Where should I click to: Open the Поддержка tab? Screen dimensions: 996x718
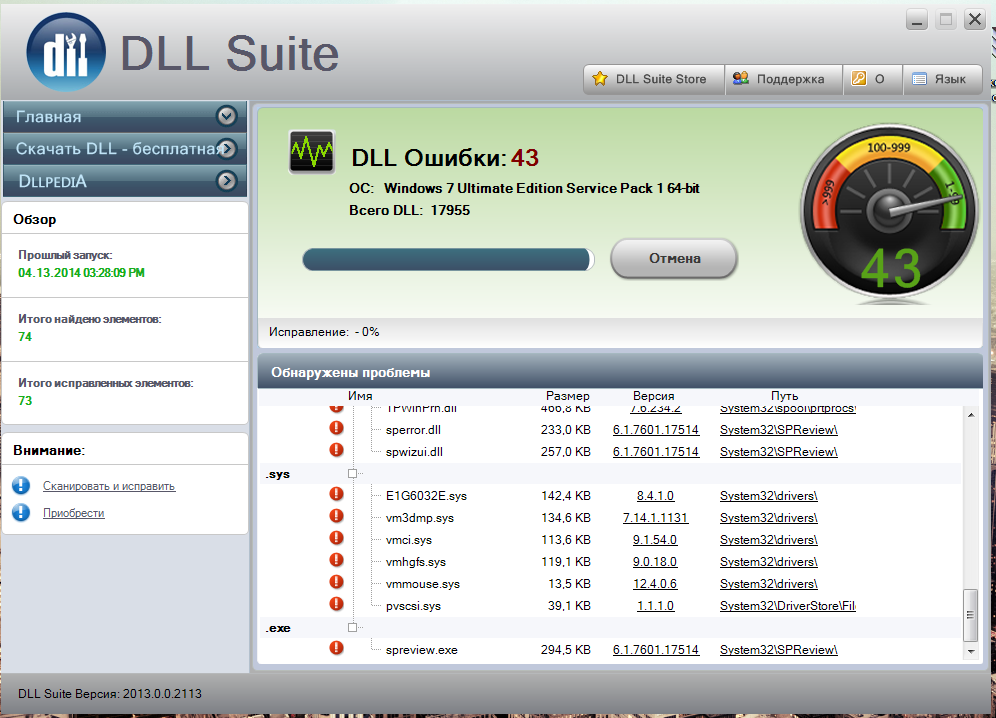click(784, 79)
